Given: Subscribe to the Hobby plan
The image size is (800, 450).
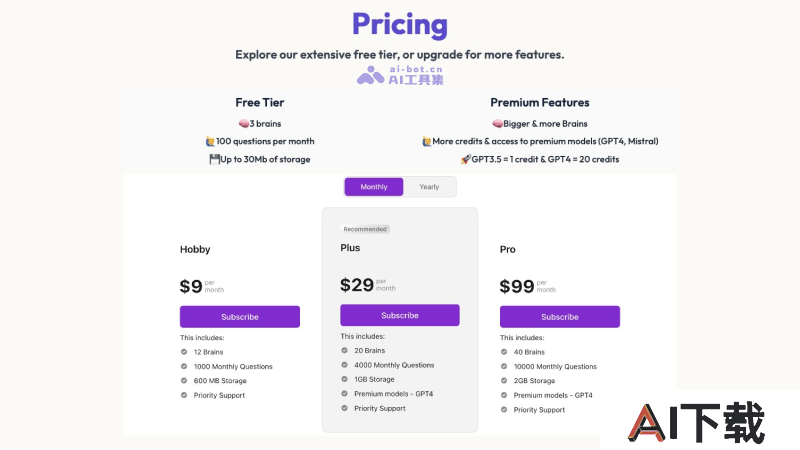Looking at the screenshot, I should point(240,317).
